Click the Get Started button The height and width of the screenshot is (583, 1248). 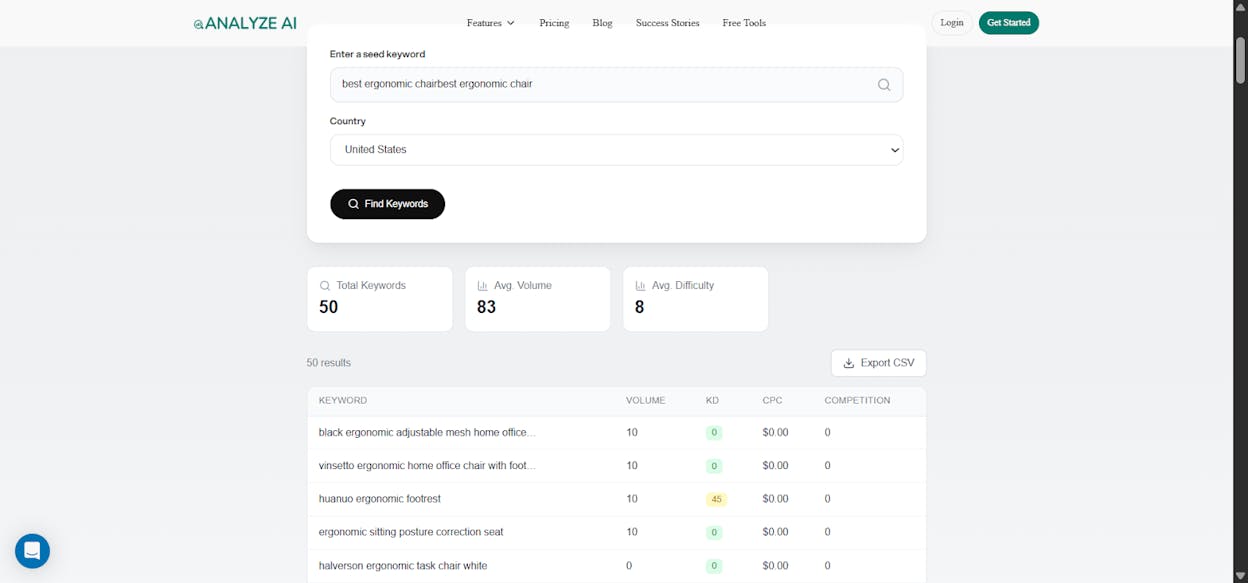click(1008, 23)
